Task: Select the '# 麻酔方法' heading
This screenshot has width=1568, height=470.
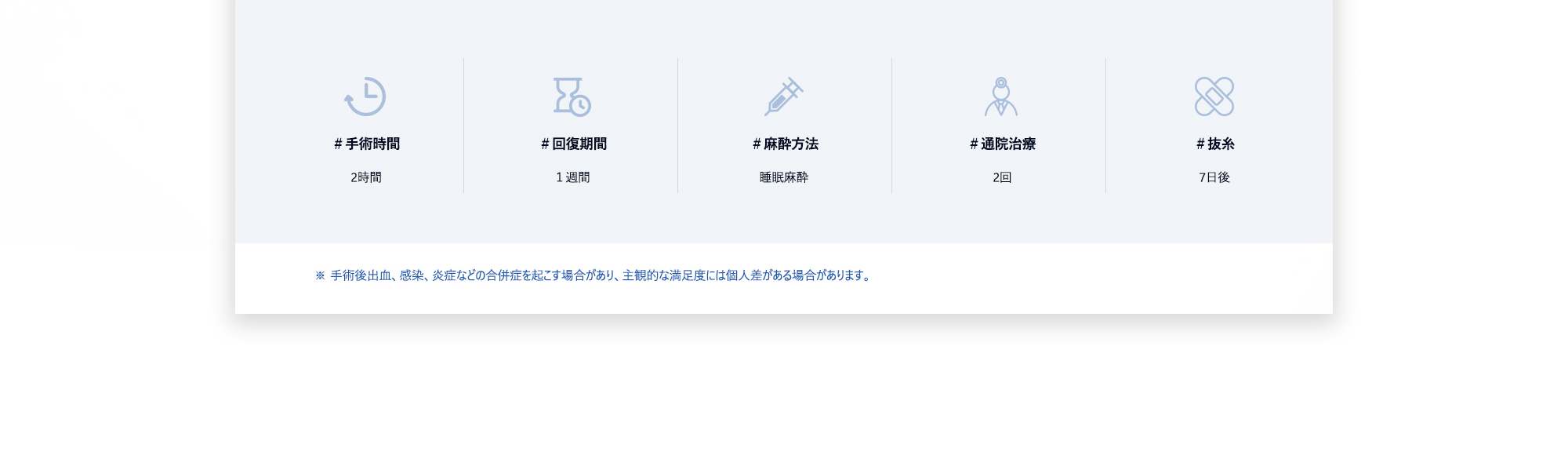Action: (x=786, y=144)
